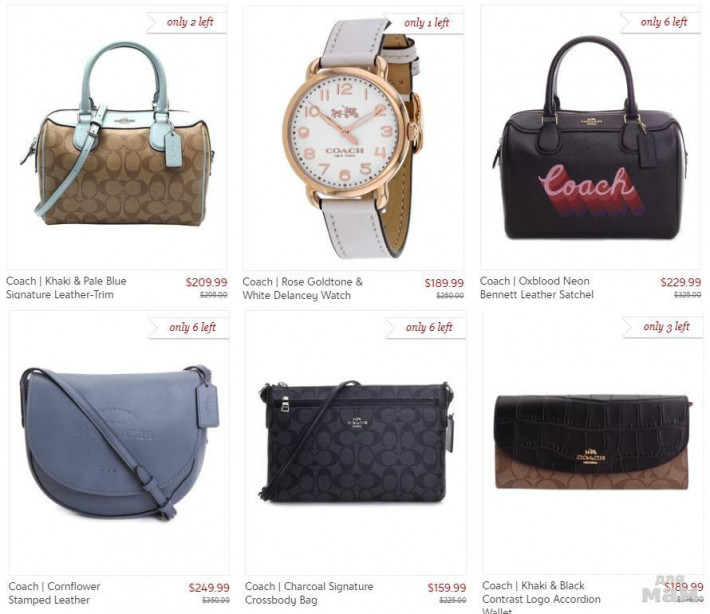
Task: Open the Rose Goldtone Delancey Watch image
Action: pos(353,138)
